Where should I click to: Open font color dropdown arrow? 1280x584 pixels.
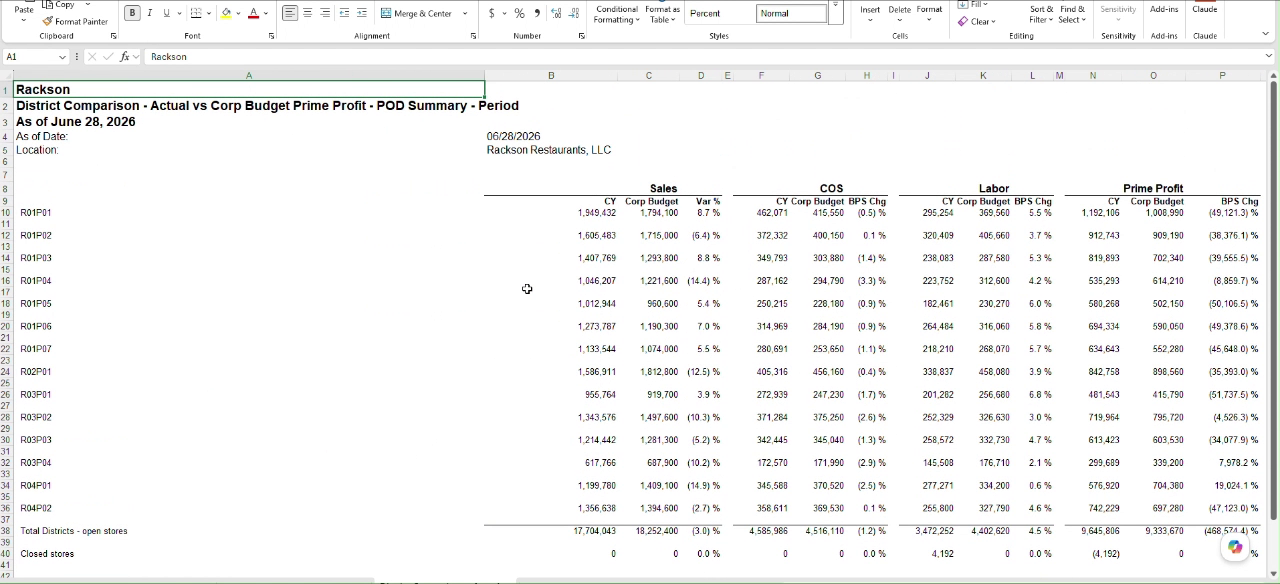266,13
